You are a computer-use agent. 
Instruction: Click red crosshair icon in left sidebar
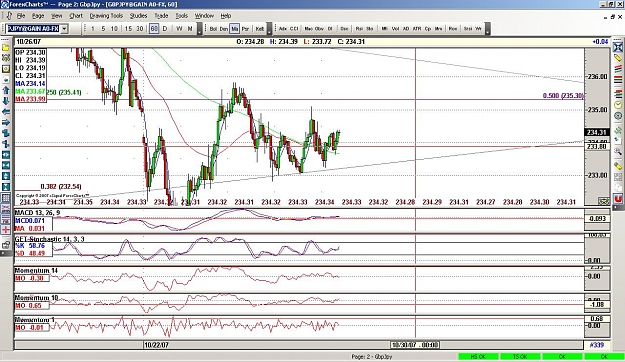[6, 230]
